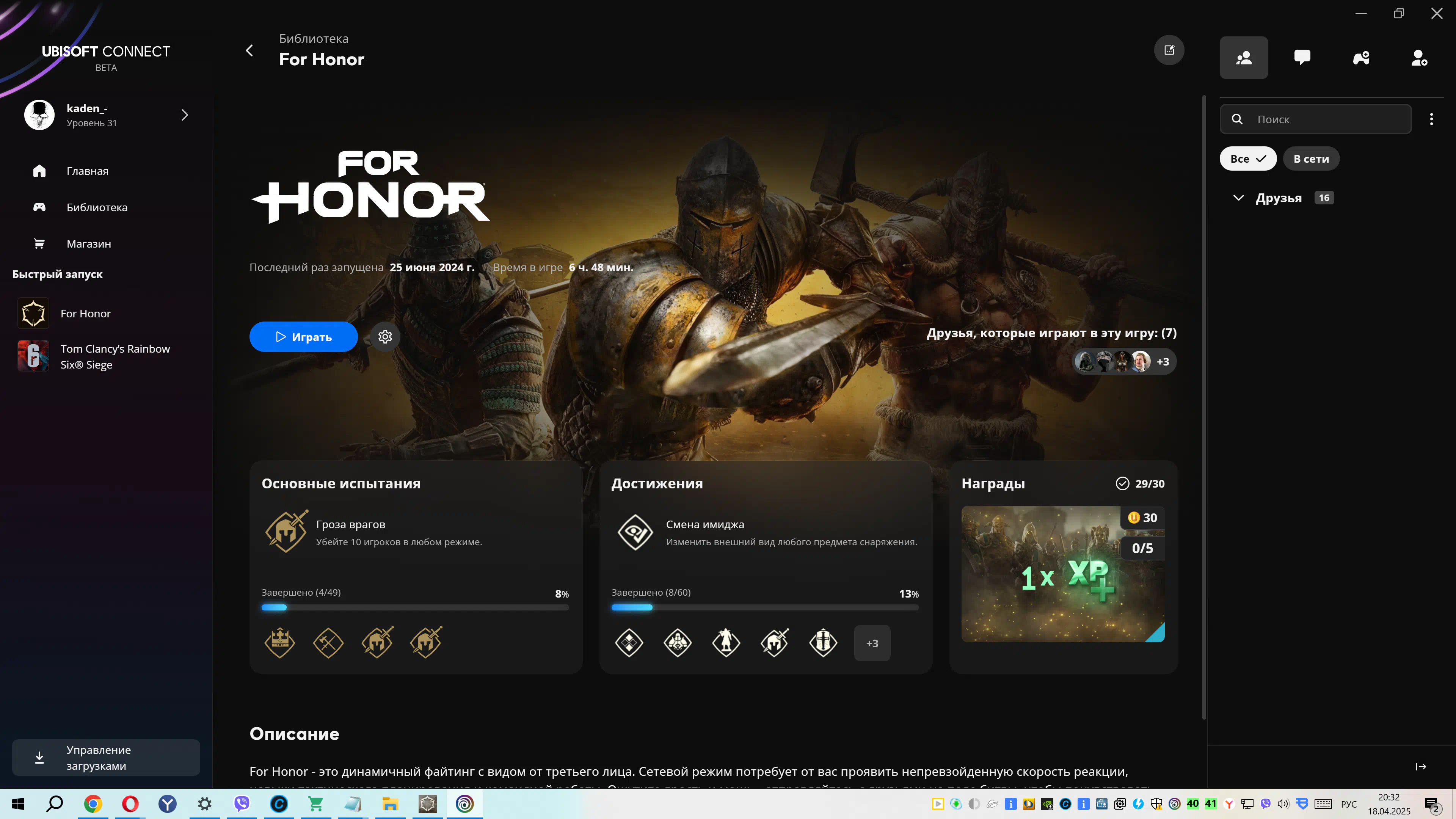
Task: Go back using the left arrow beside Библиотека
Action: pyautogui.click(x=249, y=50)
